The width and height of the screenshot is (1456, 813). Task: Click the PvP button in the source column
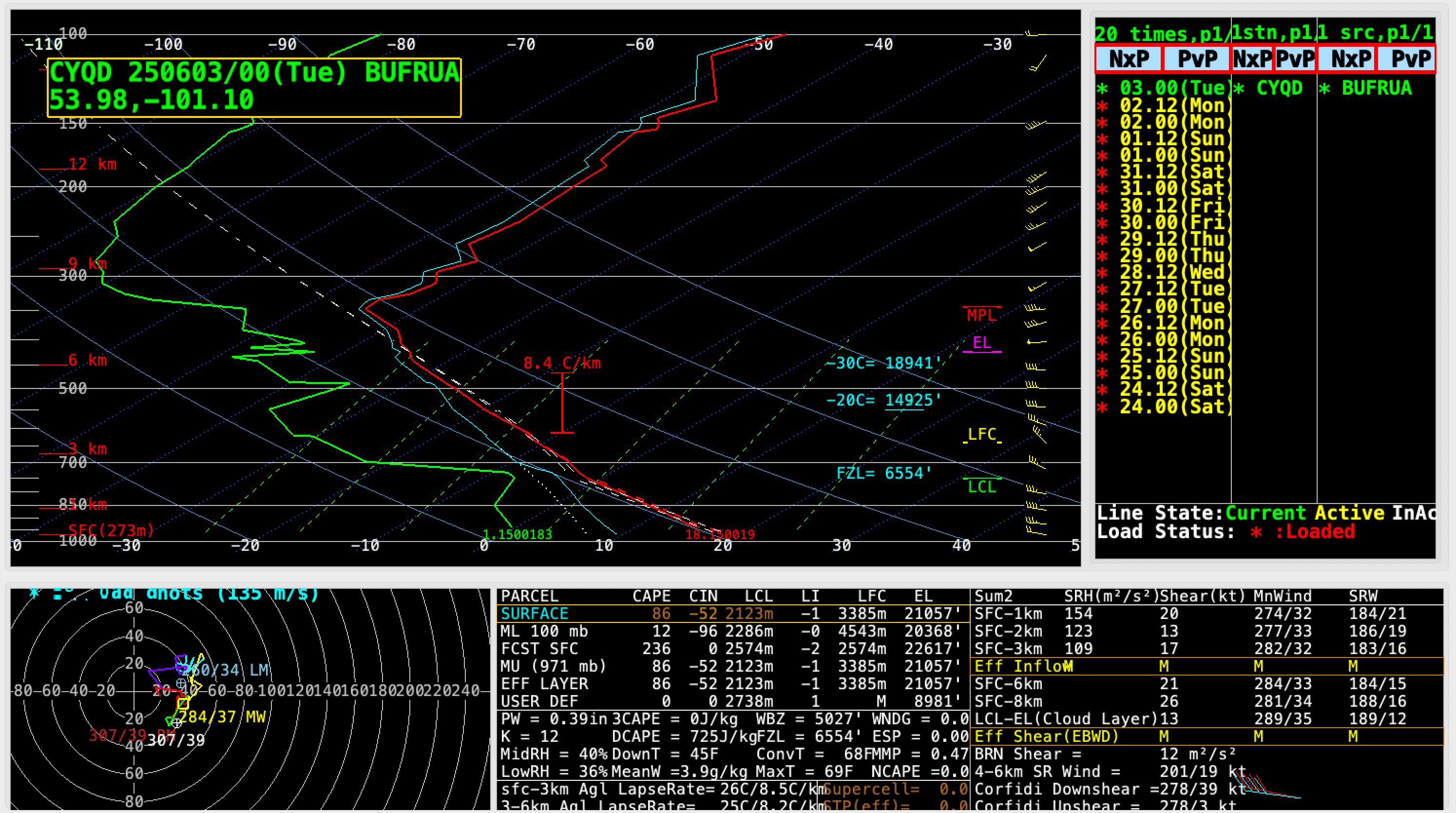coord(1406,59)
